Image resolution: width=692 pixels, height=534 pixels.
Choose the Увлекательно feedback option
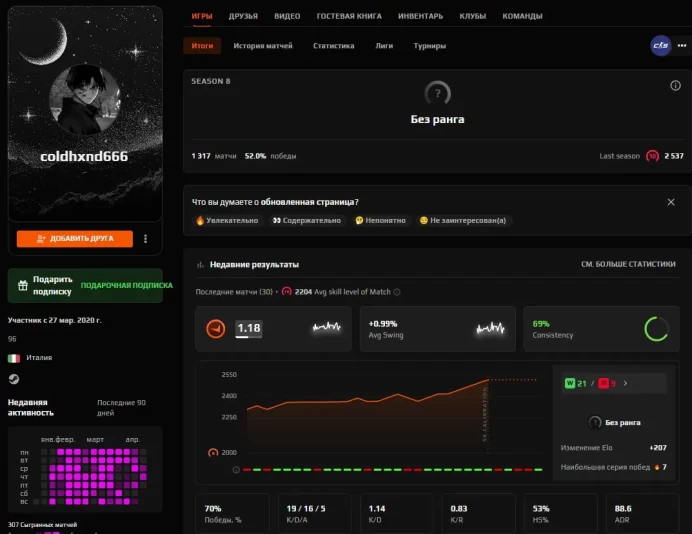click(227, 220)
